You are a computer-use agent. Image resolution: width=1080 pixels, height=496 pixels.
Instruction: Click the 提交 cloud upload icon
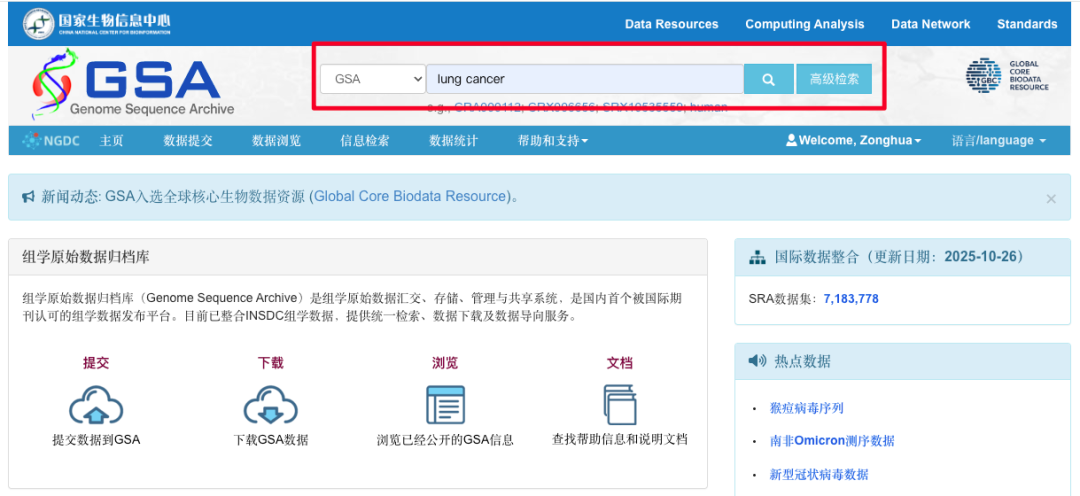tap(96, 404)
